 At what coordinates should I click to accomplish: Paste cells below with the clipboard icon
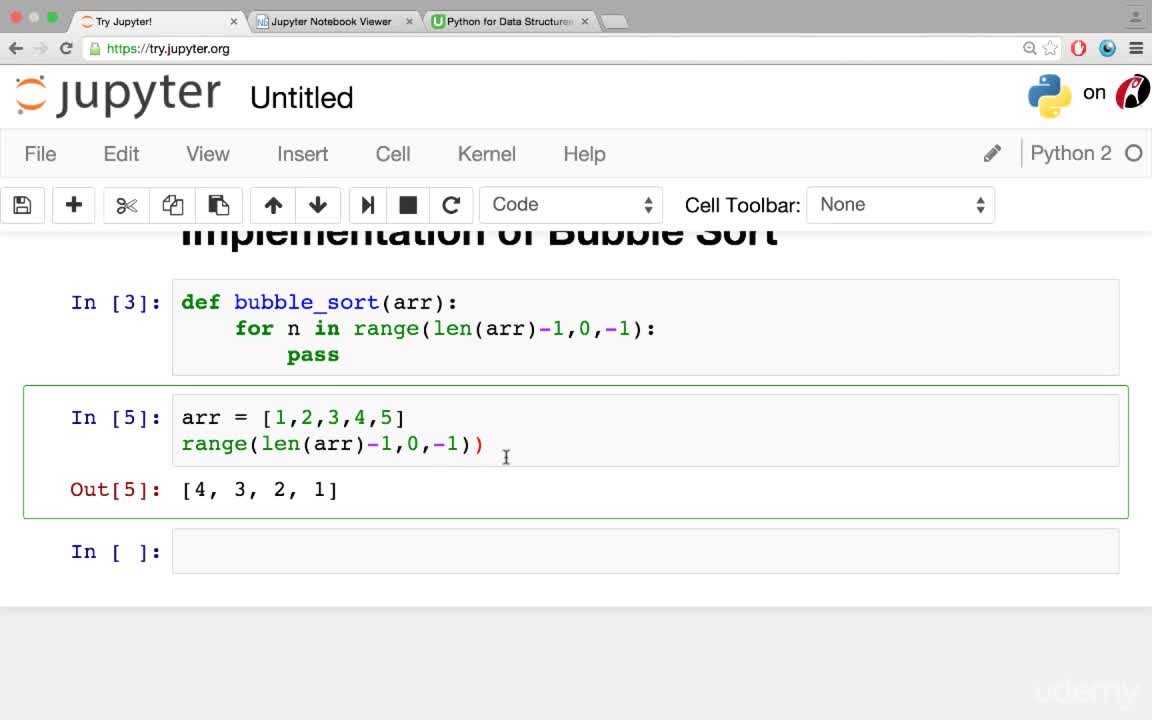coord(219,205)
